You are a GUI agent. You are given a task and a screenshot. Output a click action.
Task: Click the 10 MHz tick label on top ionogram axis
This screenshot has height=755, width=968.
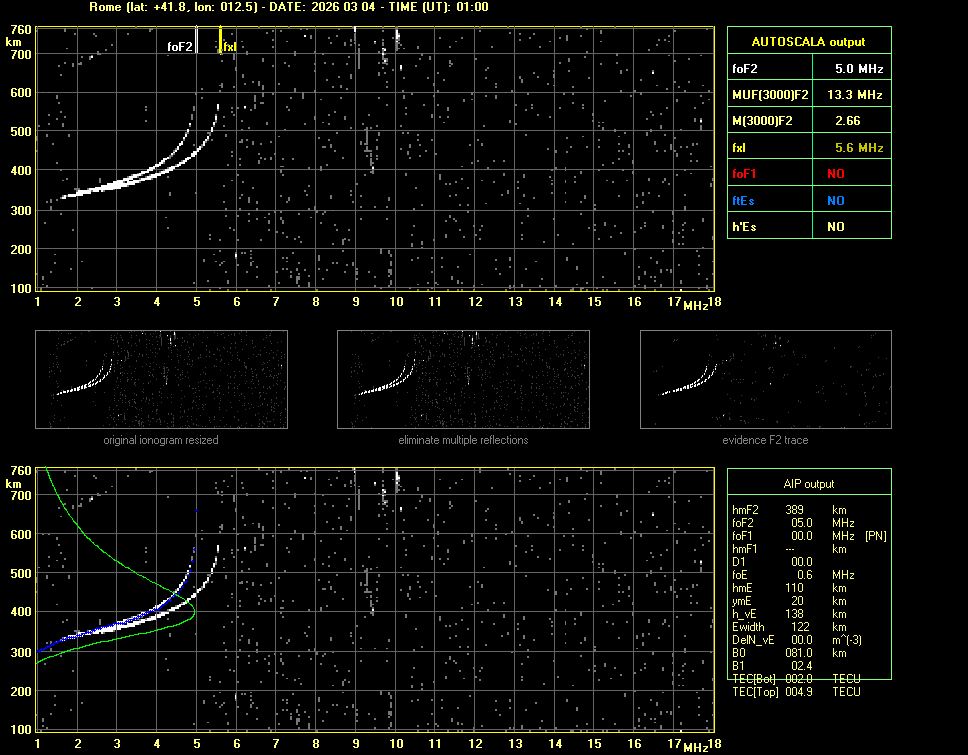[396, 302]
